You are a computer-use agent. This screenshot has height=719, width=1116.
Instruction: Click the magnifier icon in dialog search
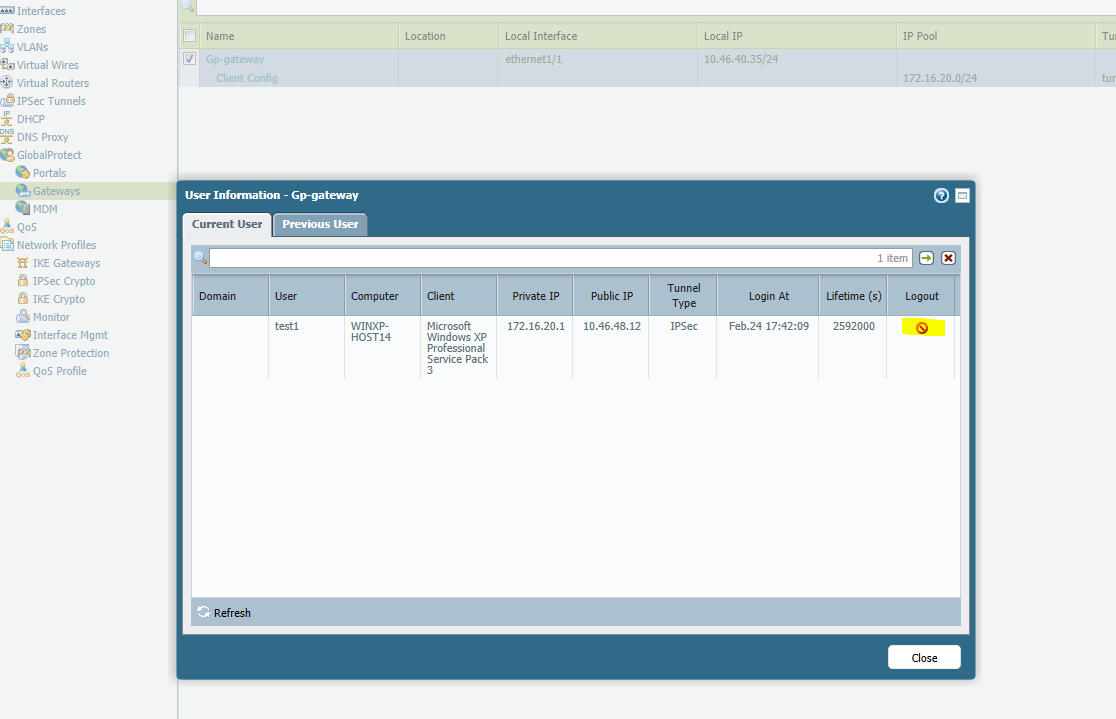pos(201,258)
